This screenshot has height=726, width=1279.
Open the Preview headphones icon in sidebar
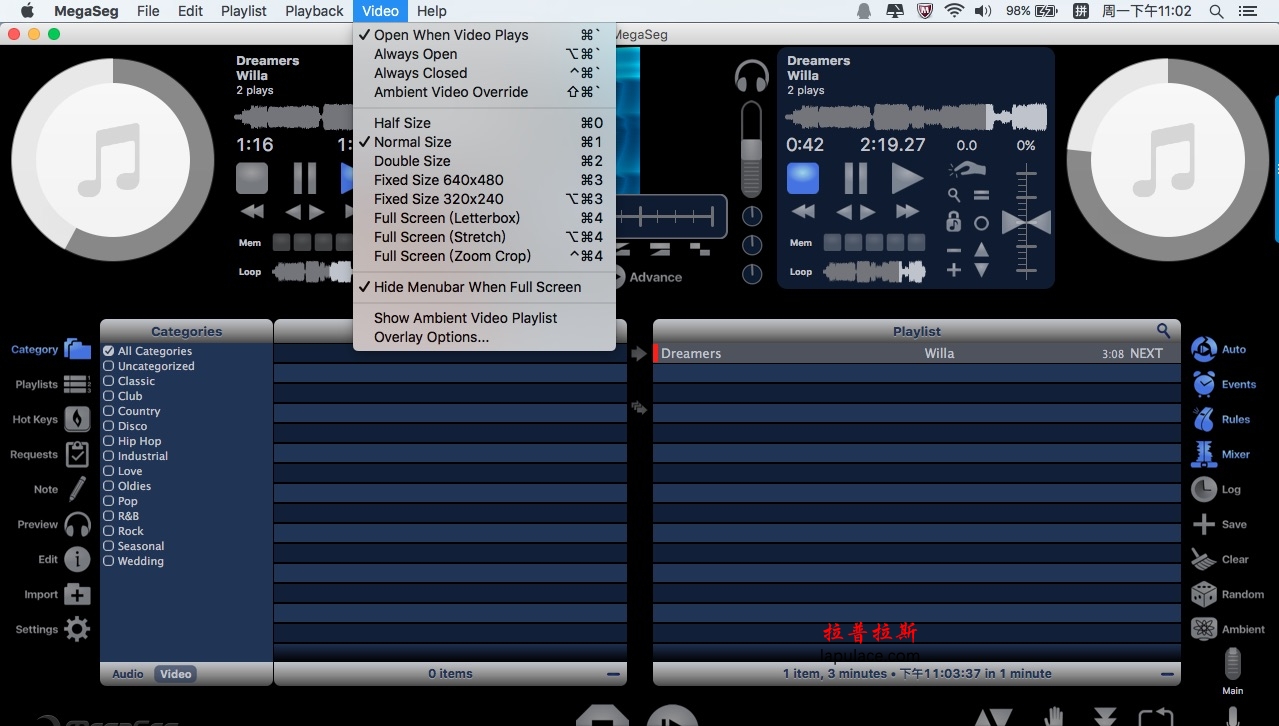click(x=77, y=524)
